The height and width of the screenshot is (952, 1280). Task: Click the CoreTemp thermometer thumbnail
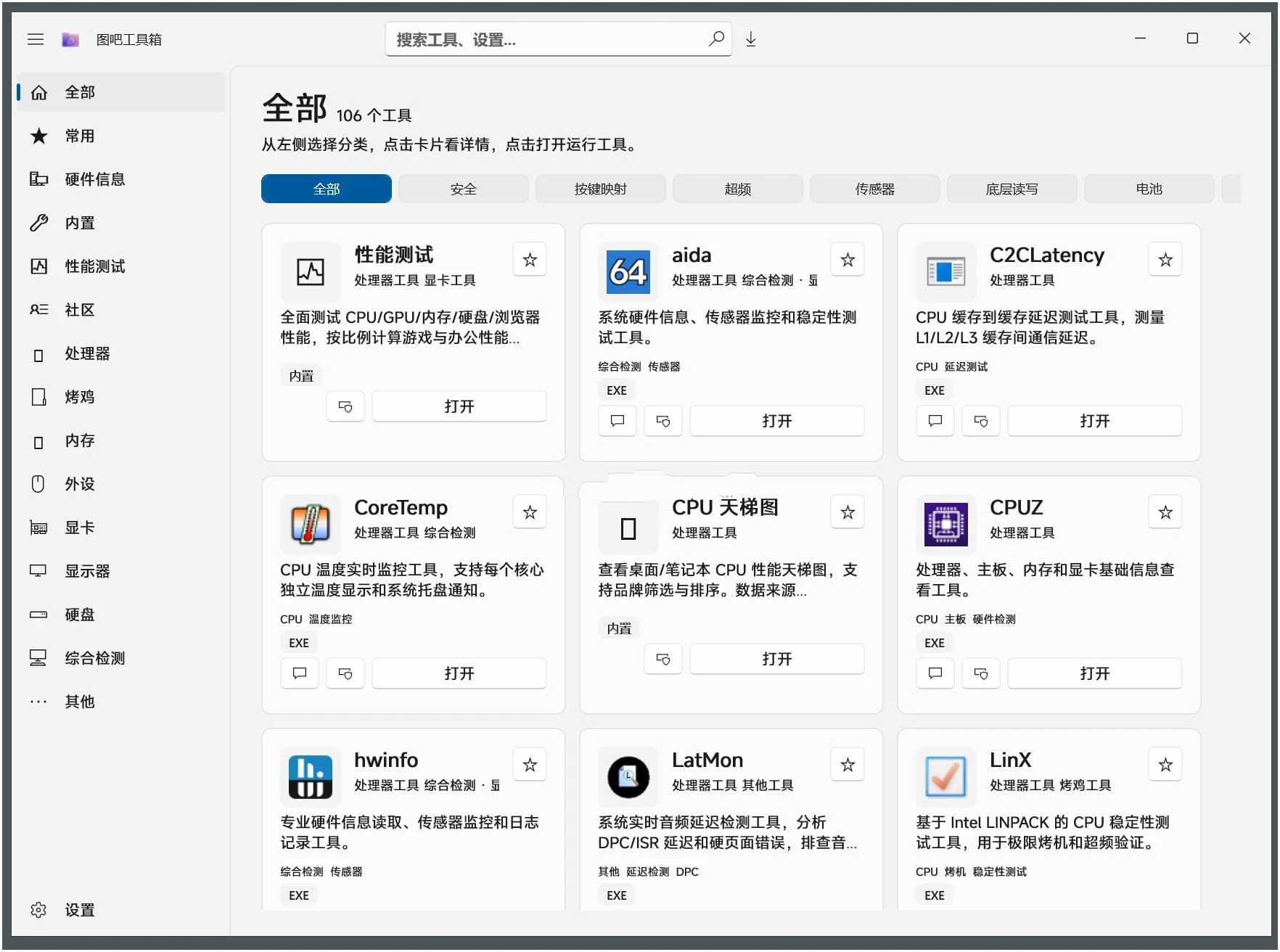point(311,525)
